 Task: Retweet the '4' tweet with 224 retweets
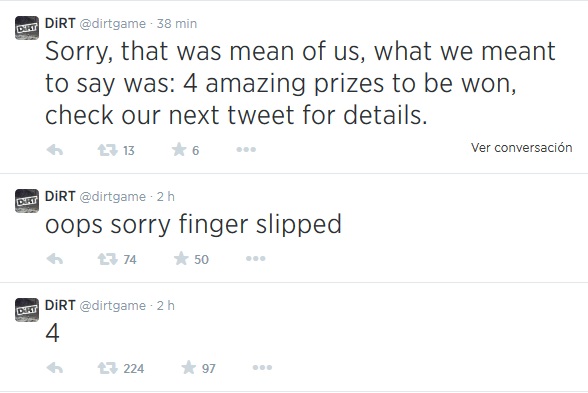point(107,368)
